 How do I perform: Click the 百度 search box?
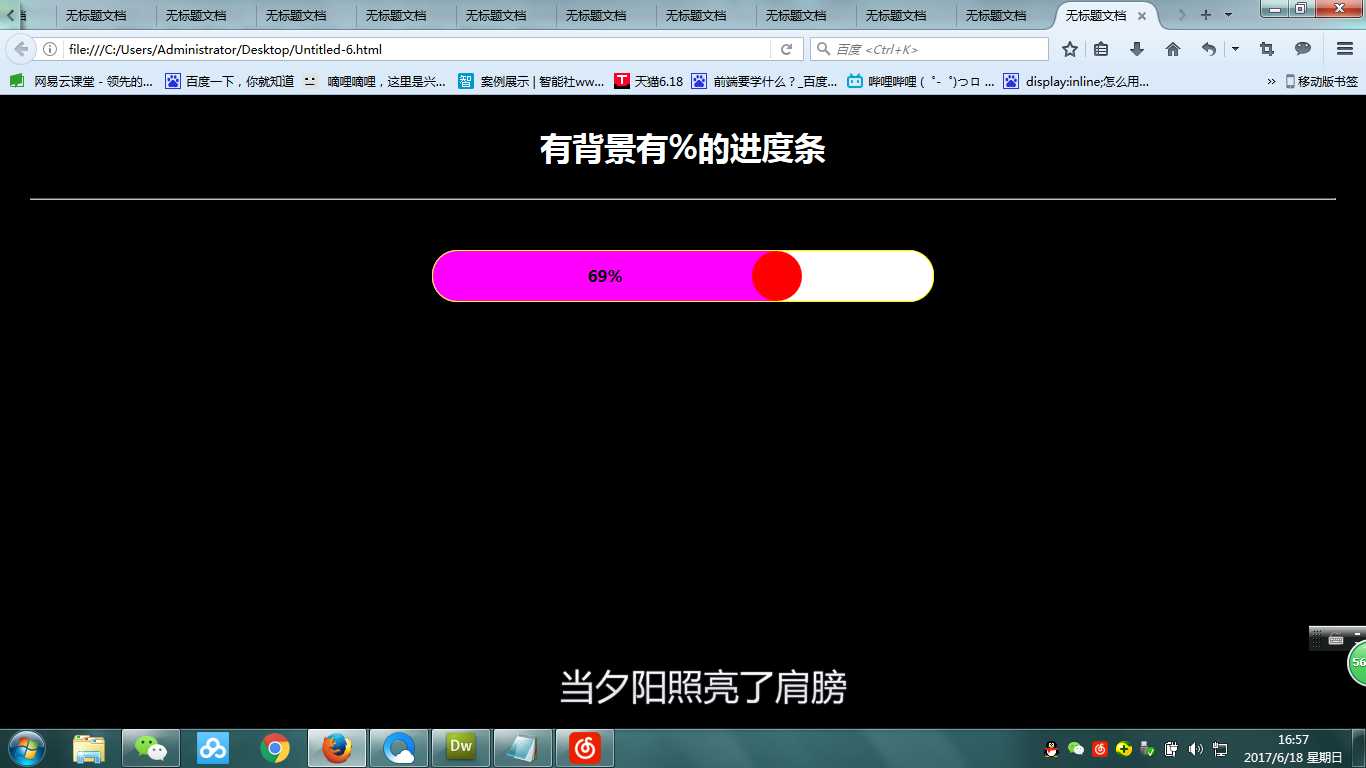(929, 49)
